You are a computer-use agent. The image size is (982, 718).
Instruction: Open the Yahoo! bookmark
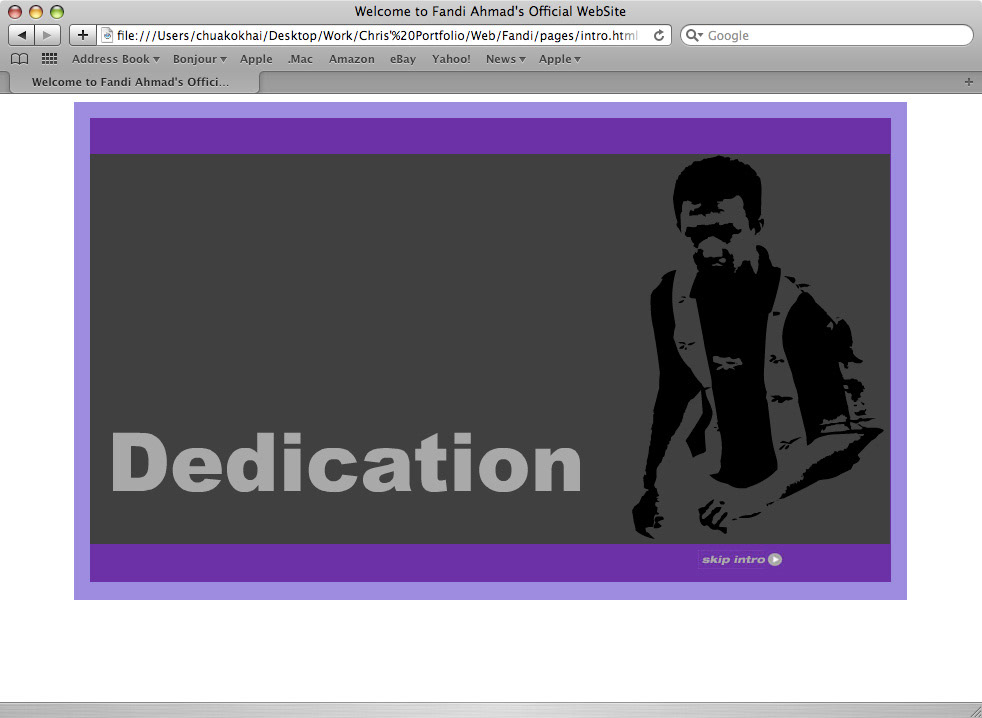[451, 59]
